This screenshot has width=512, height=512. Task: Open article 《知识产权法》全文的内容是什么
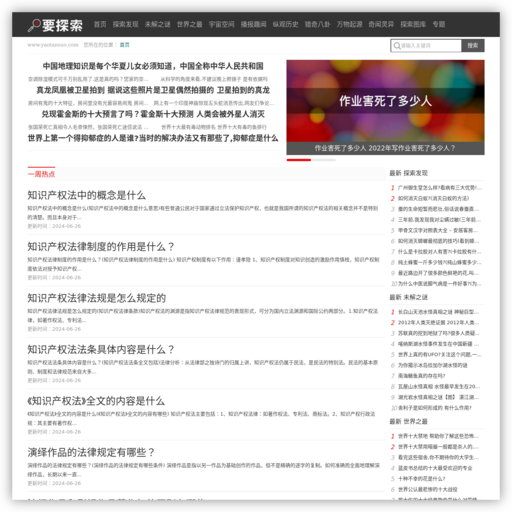[x=96, y=401]
